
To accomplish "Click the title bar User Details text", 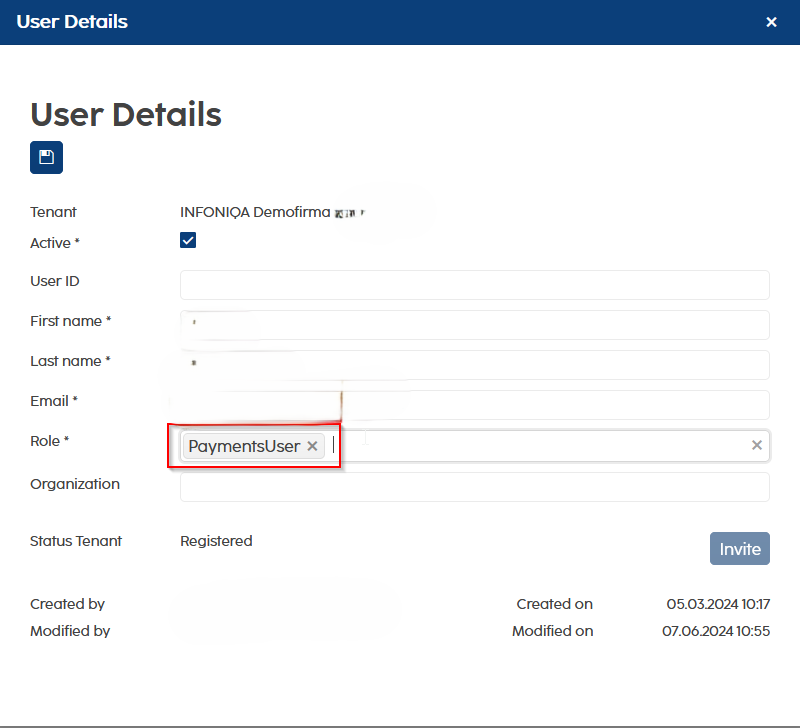I will [72, 22].
